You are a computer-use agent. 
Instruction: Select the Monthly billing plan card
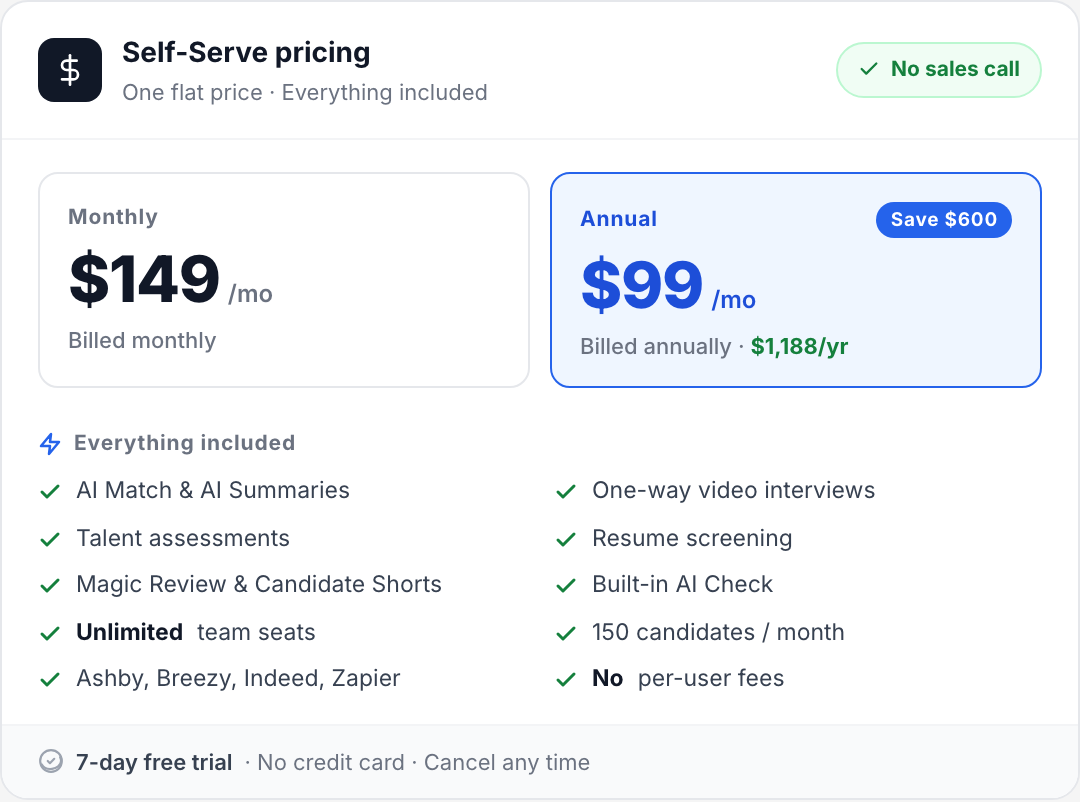[x=283, y=280]
